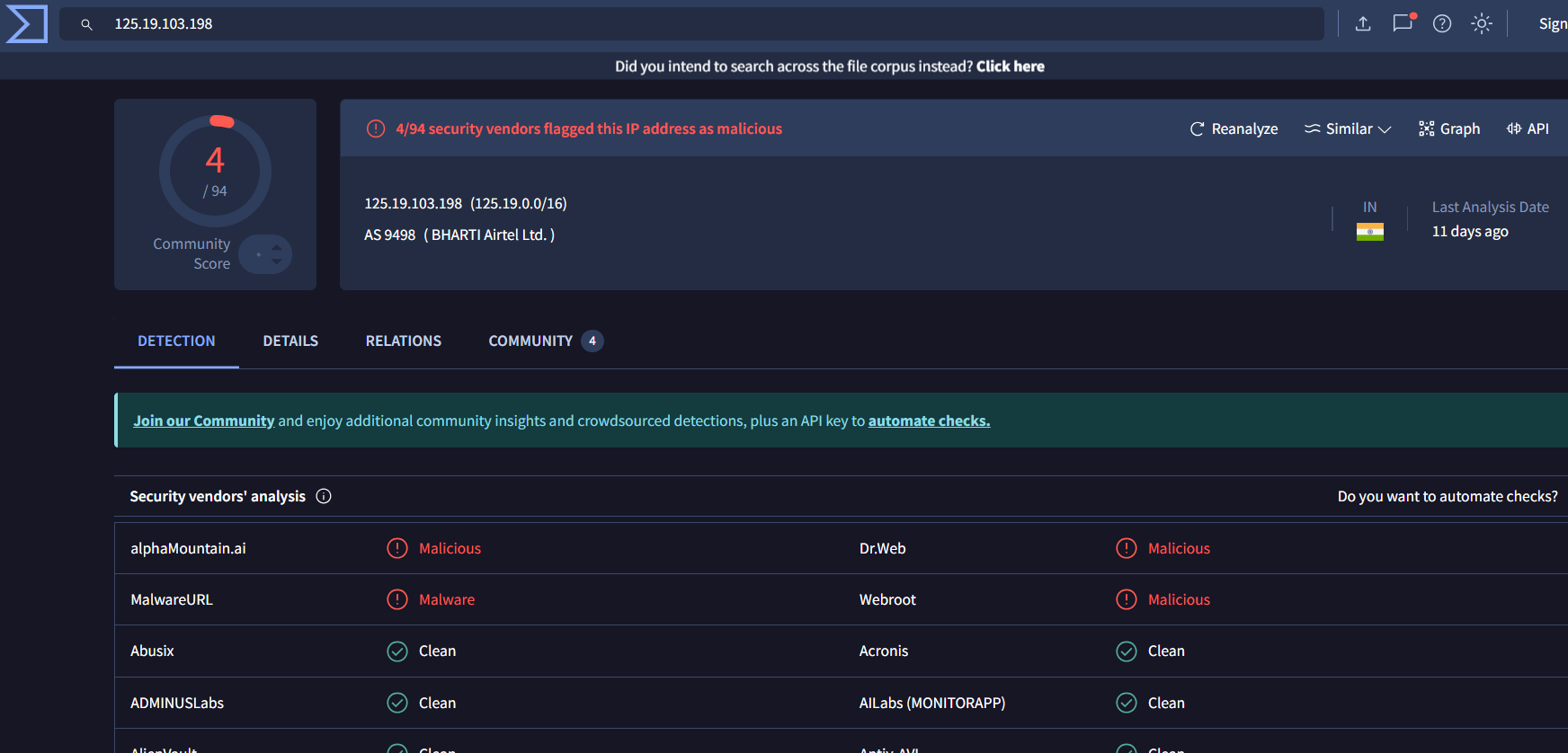Click the search magnifier icon
Screen dimensions: 1568x753
[86, 24]
